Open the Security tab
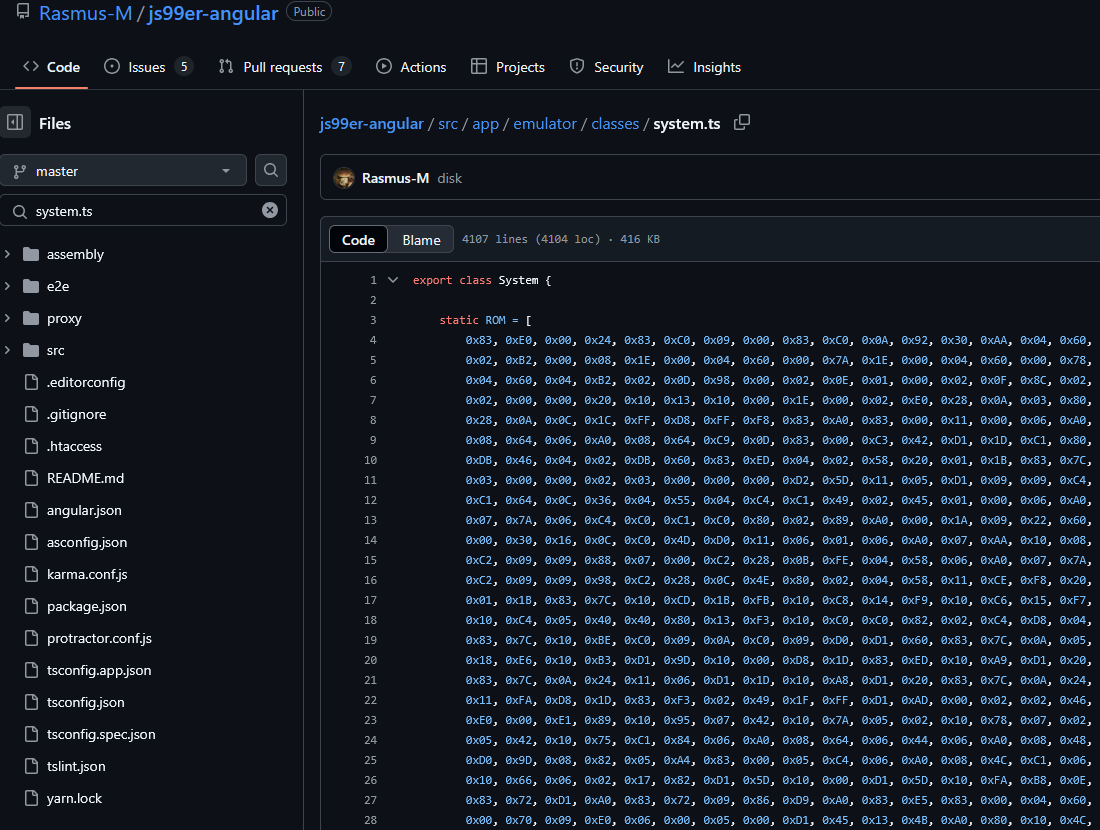Viewport: 1100px width, 830px height. (606, 67)
